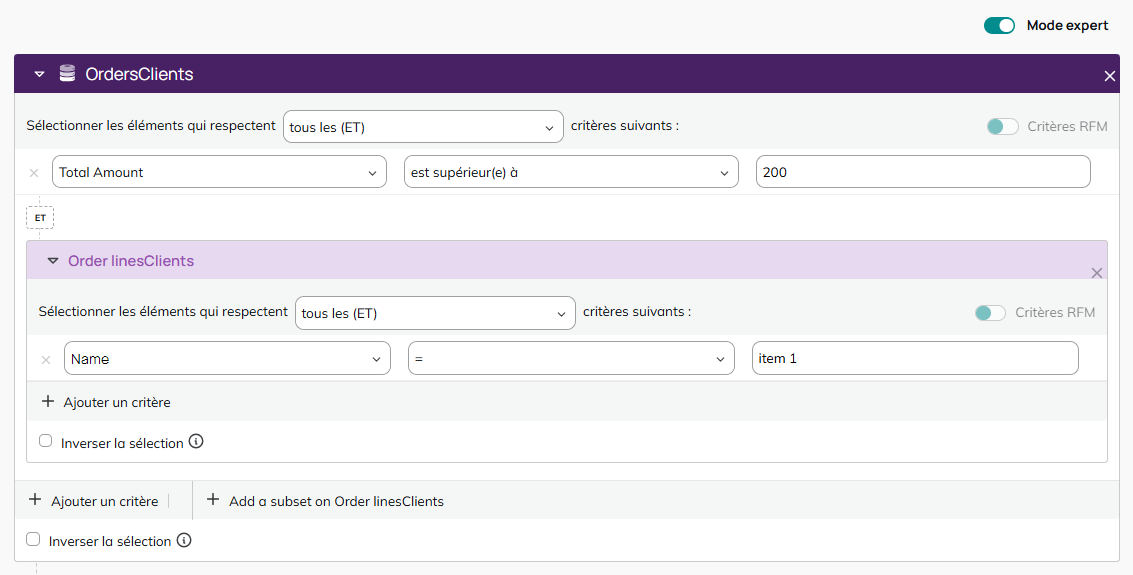Close the OrdersClients block
This screenshot has height=575, width=1133.
click(1110, 76)
